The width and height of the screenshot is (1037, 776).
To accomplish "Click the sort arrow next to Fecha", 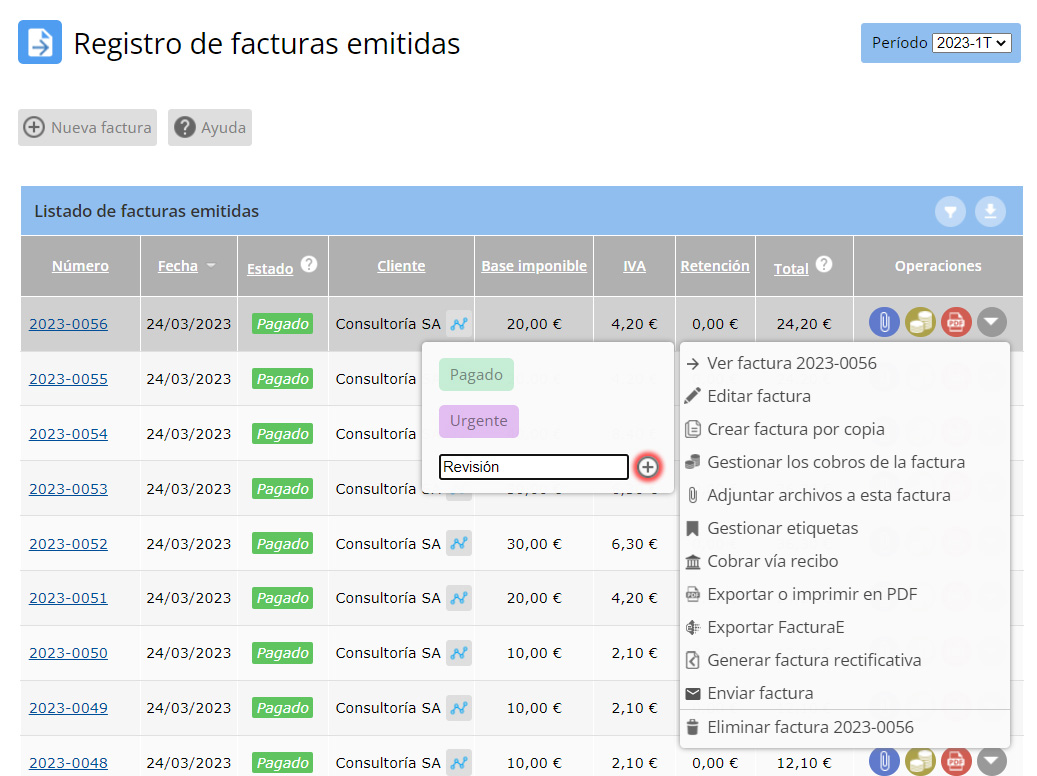I will pyautogui.click(x=211, y=265).
